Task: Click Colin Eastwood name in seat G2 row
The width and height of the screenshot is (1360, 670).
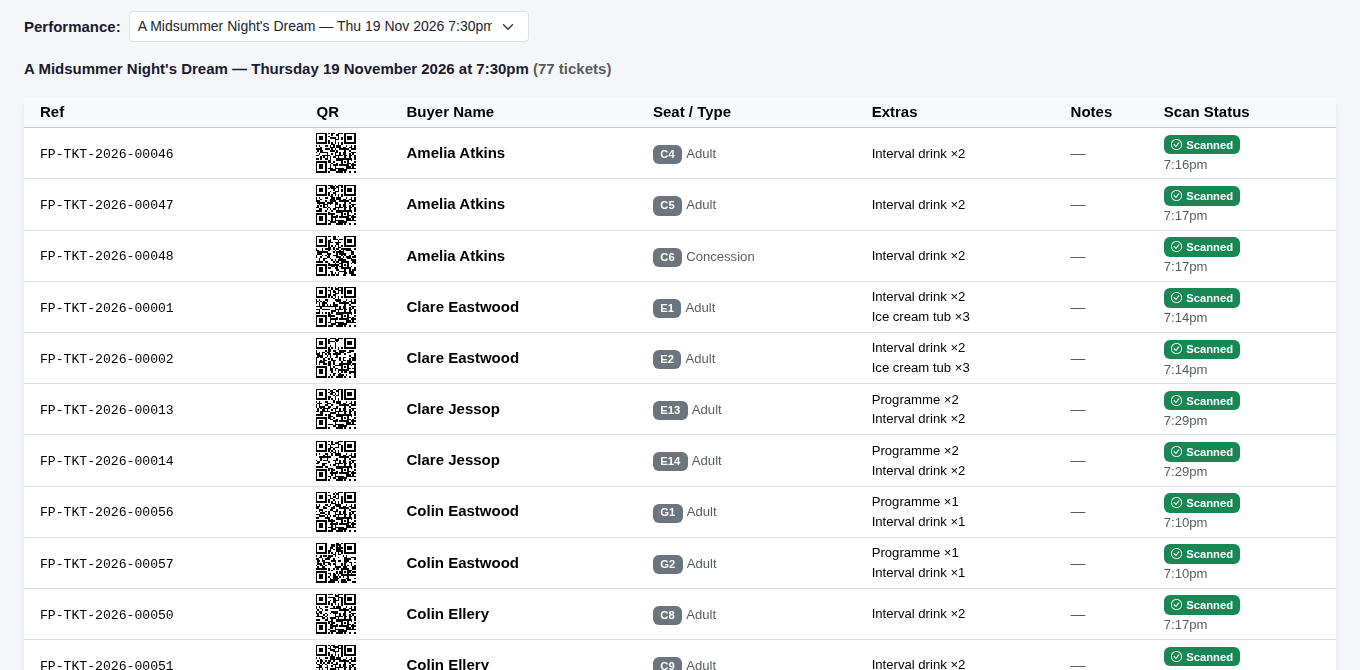Action: pyautogui.click(x=462, y=563)
